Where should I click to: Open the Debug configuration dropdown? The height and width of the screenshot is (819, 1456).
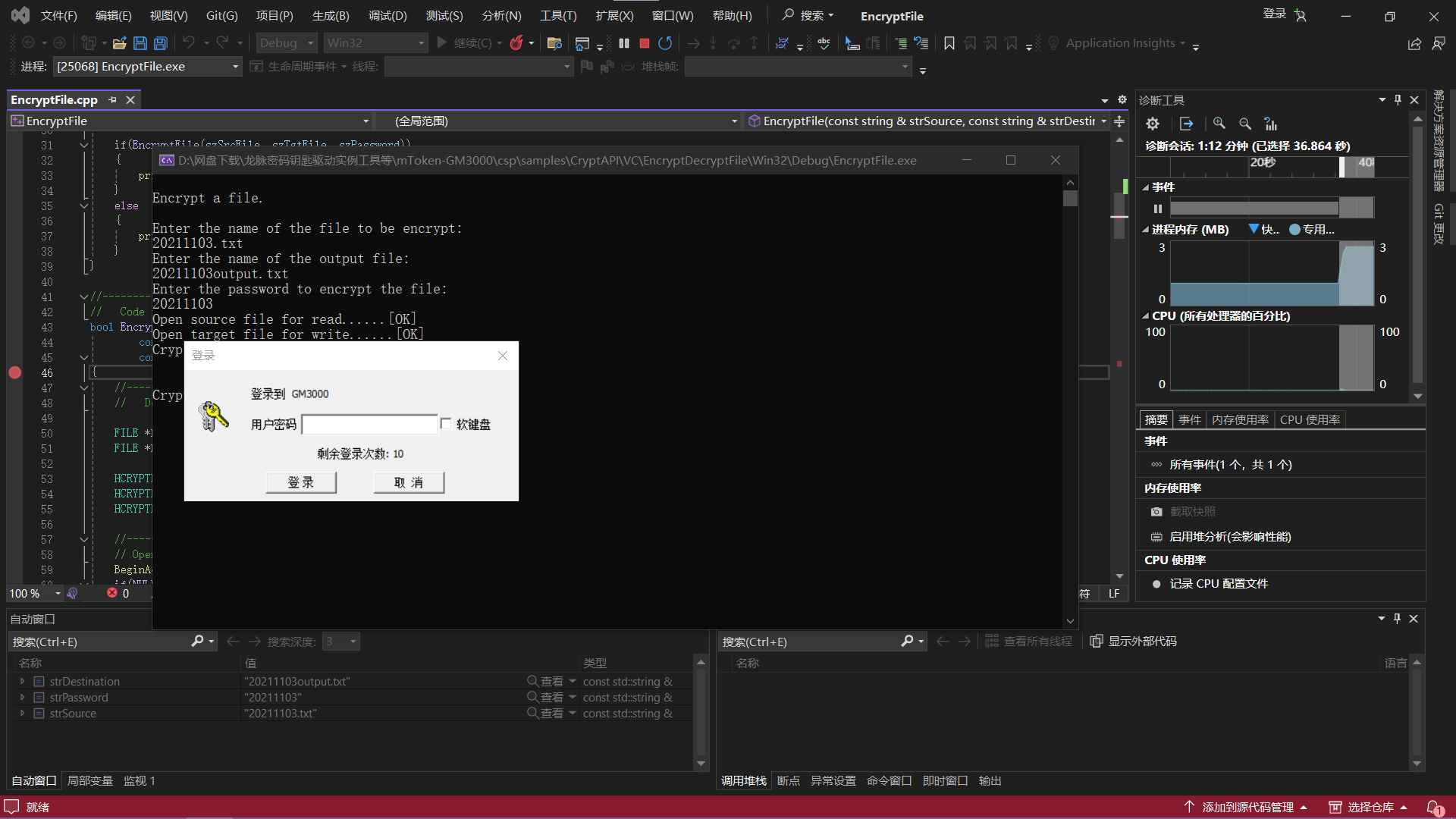pyautogui.click(x=287, y=43)
